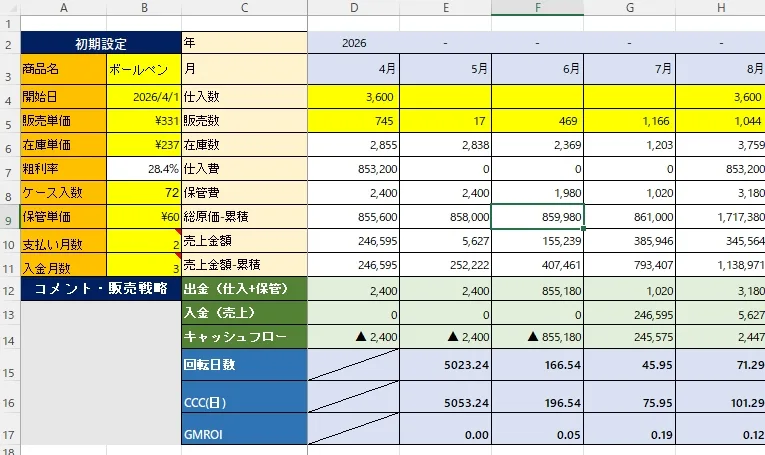This screenshot has width=765, height=455.
Task: Select the ボールペン product name cell
Action: point(144,69)
